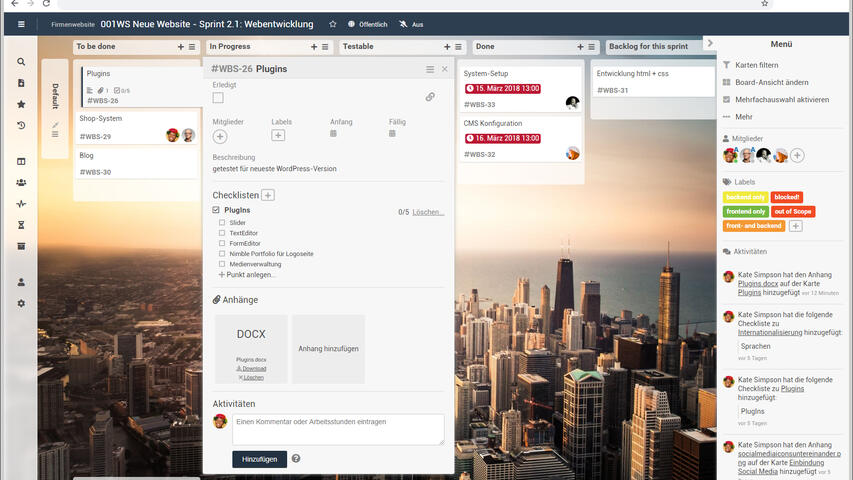Add a new card to To be done
The image size is (853, 480).
coord(181,47)
